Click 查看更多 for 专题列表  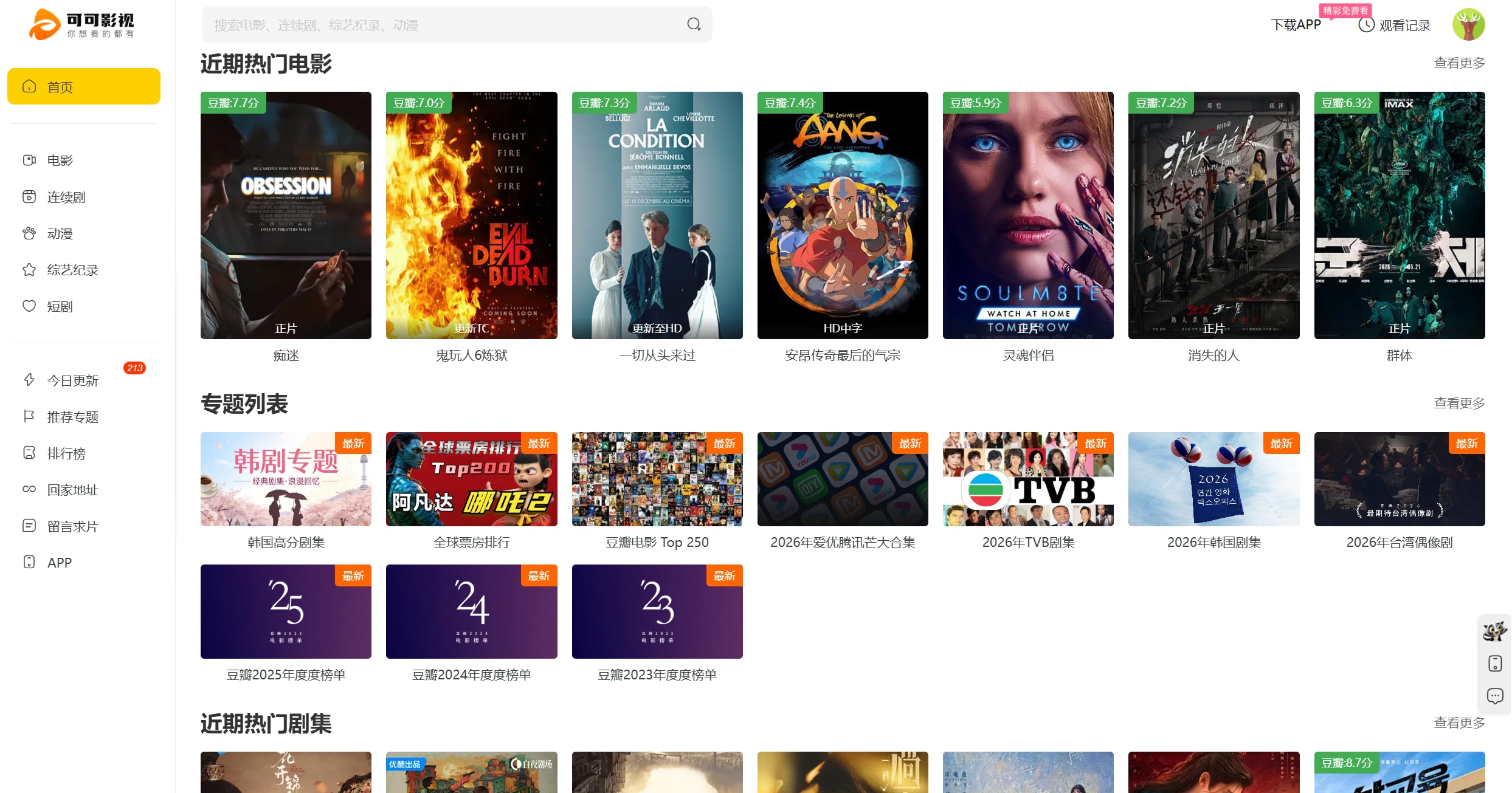pyautogui.click(x=1459, y=403)
